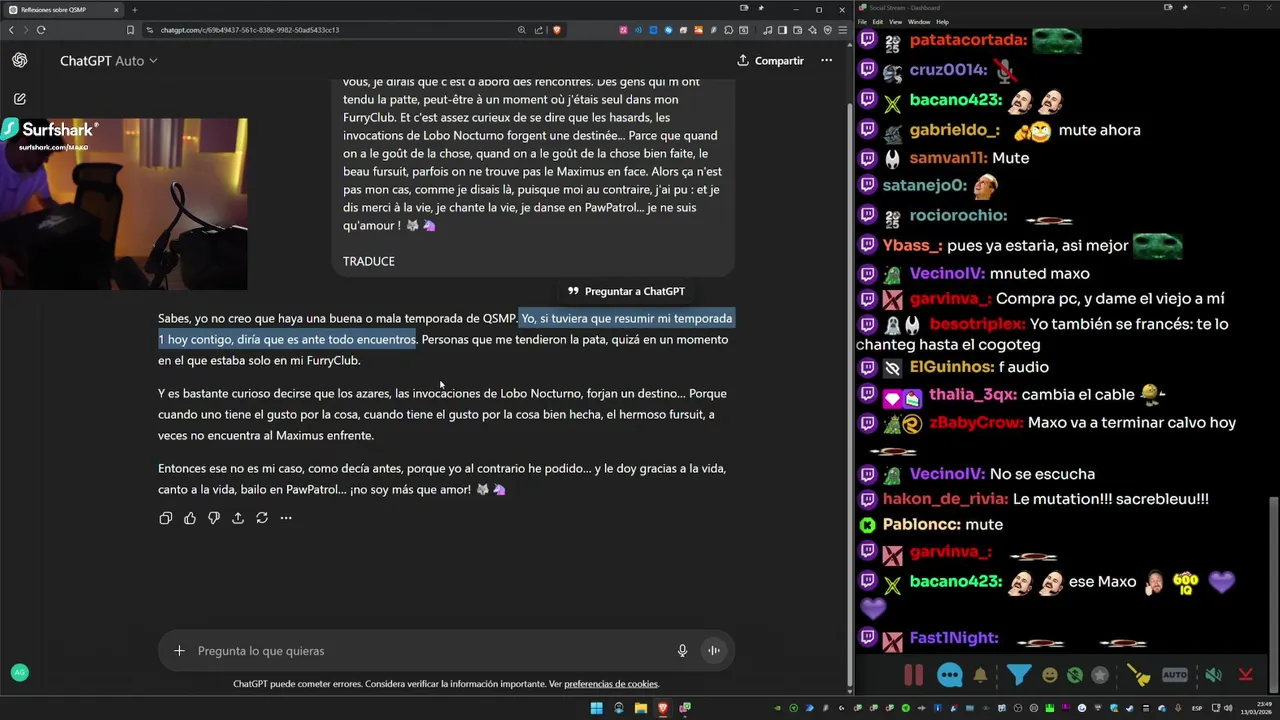Open more actions under the response

pyautogui.click(x=286, y=518)
